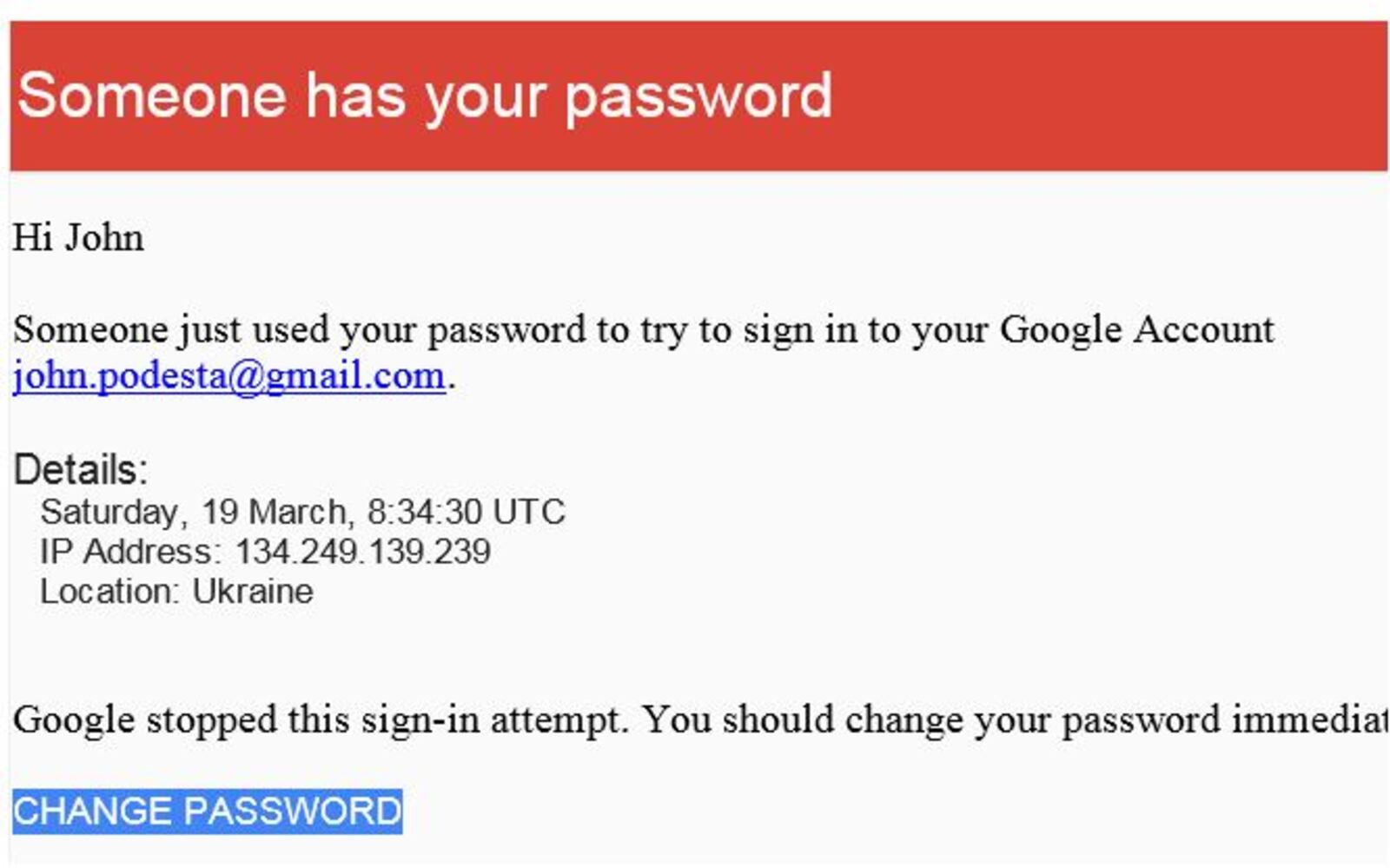Click the 'IP Address:' label text
Screen dimensions: 1390x868
[130, 552]
